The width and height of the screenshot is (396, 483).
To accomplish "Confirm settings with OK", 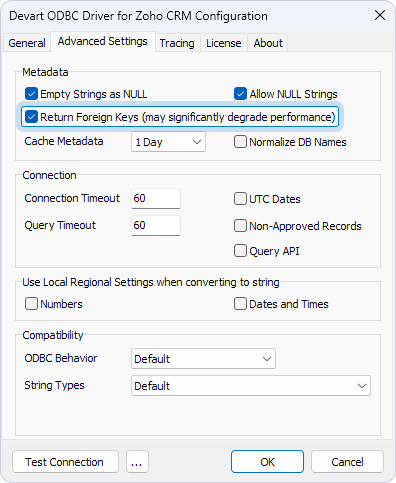I will point(267,462).
